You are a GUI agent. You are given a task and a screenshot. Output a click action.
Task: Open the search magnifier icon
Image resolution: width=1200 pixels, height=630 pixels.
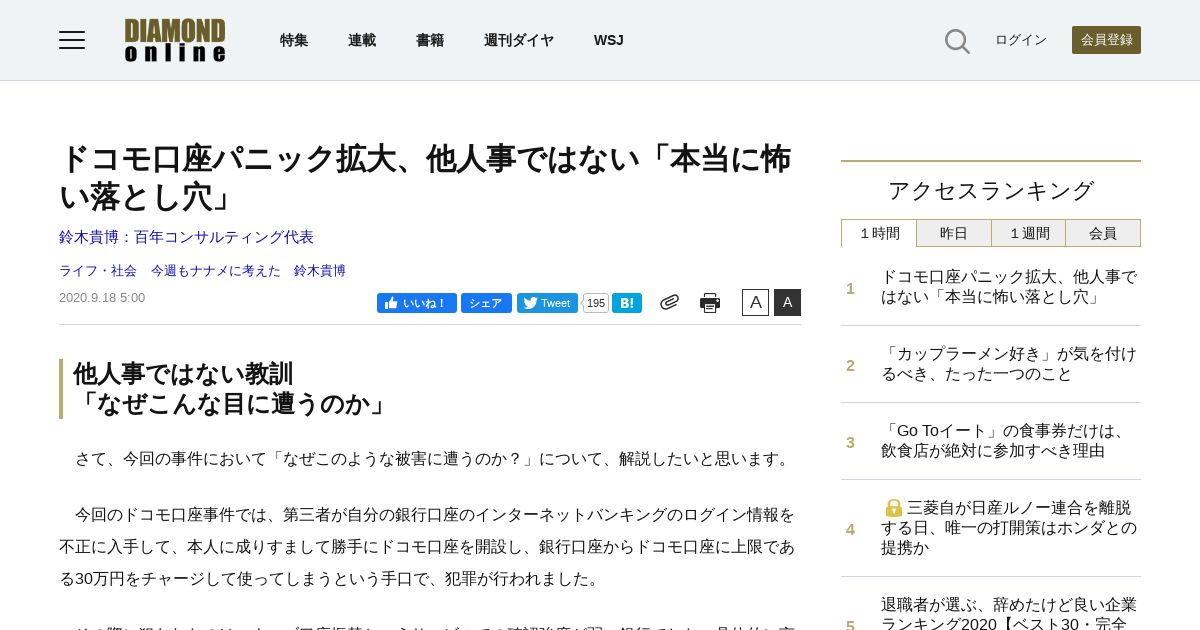957,41
